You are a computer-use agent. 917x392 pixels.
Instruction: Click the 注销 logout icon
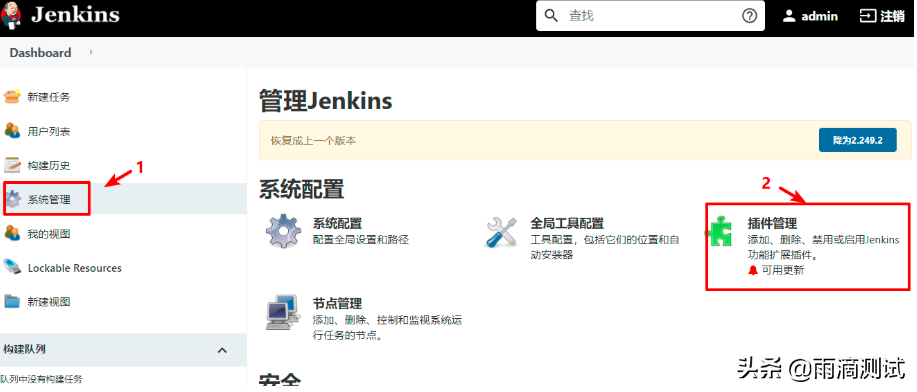point(867,16)
